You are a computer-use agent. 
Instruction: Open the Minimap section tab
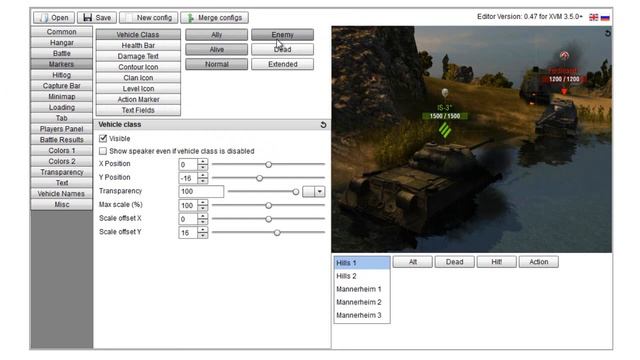pos(61,97)
